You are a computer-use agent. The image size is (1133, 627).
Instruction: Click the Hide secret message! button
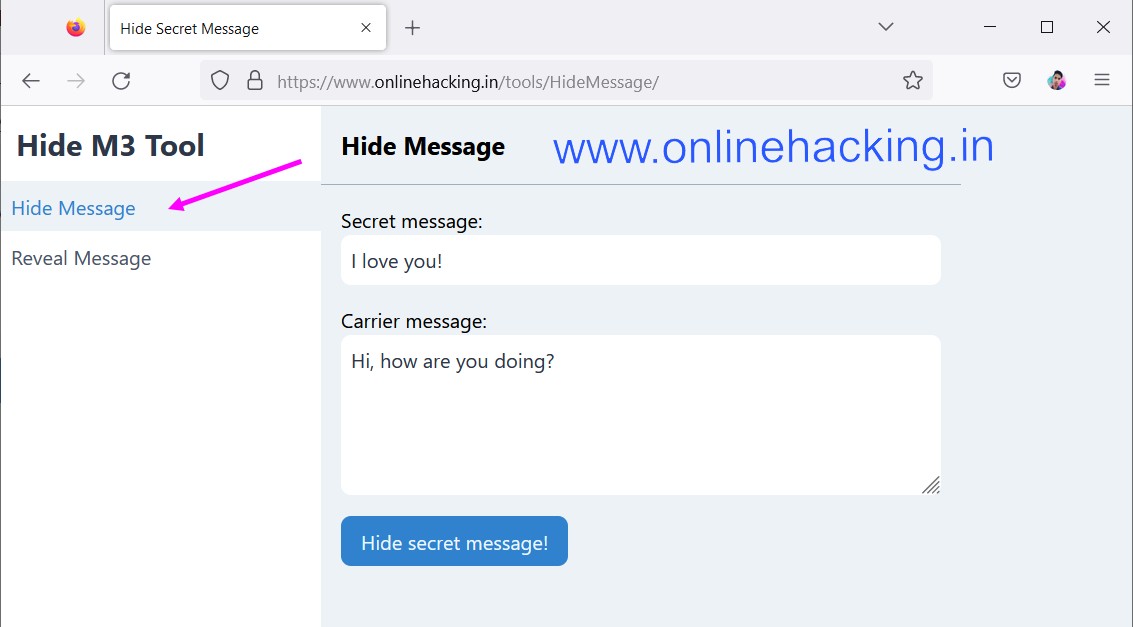pos(455,541)
